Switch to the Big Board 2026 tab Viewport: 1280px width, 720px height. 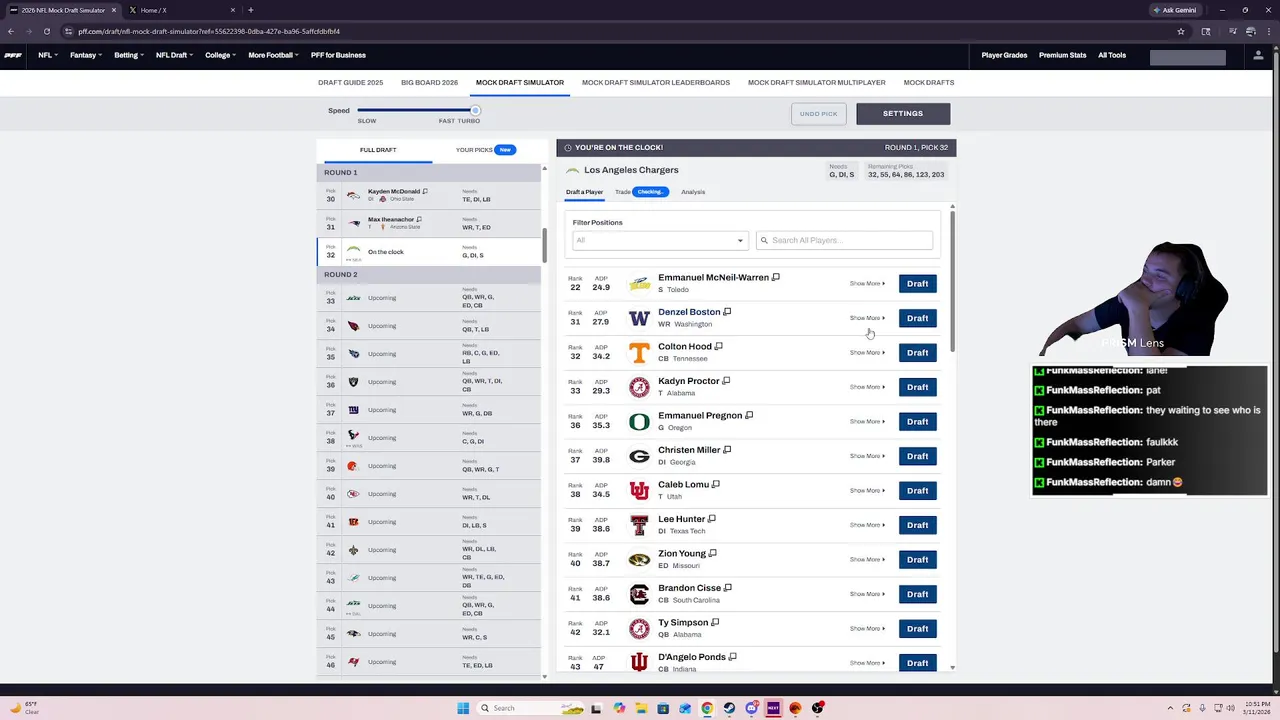pyautogui.click(x=429, y=82)
